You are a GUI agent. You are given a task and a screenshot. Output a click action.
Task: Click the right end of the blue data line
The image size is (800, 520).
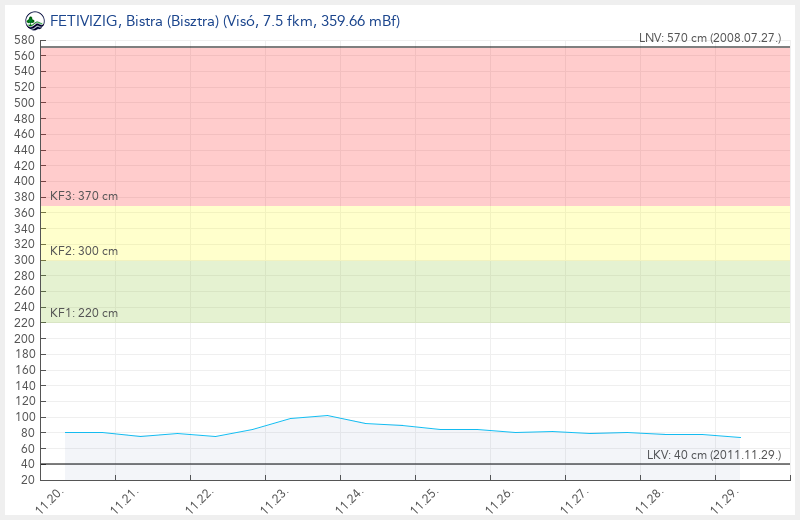(x=740, y=437)
